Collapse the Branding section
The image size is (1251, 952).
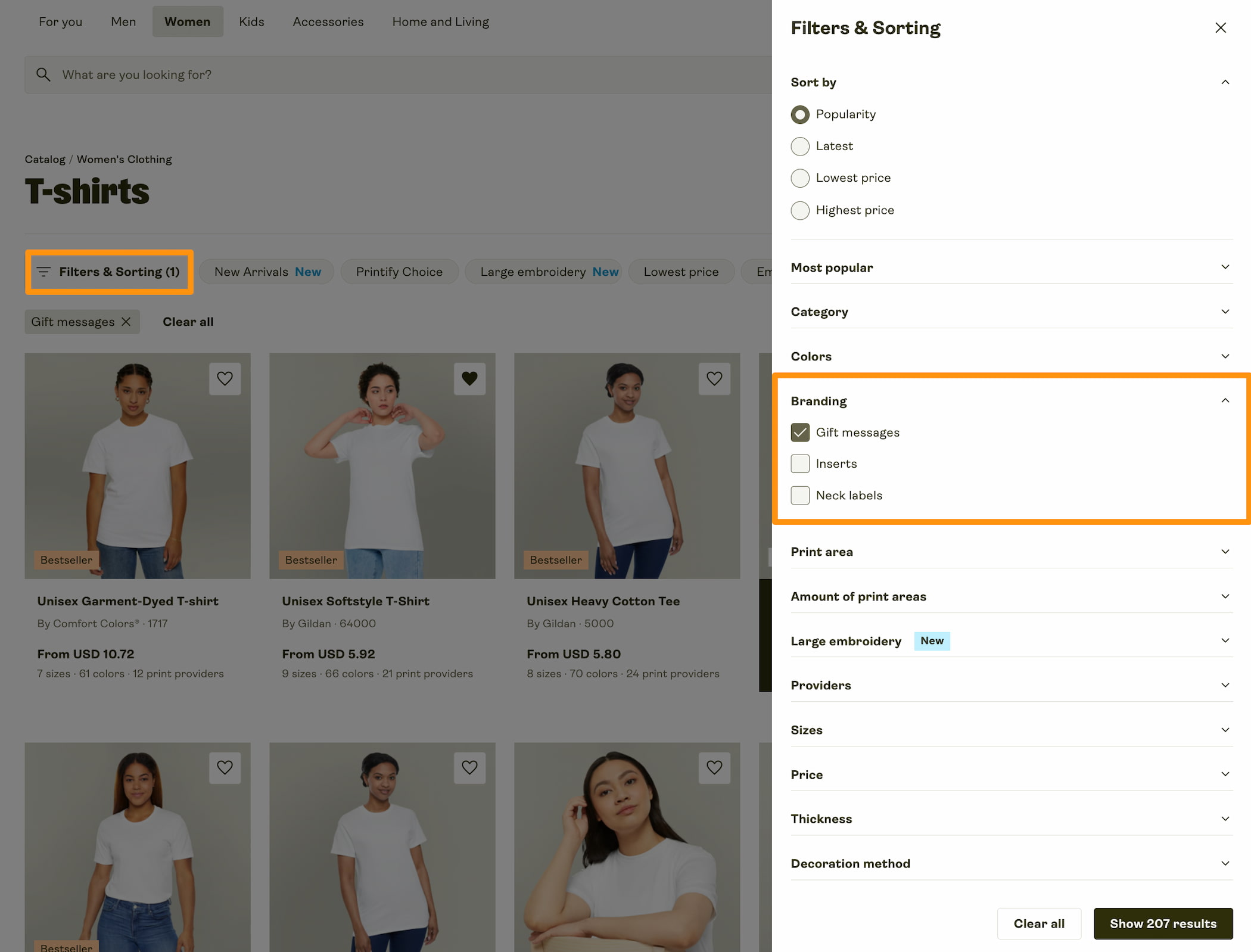point(1012,401)
